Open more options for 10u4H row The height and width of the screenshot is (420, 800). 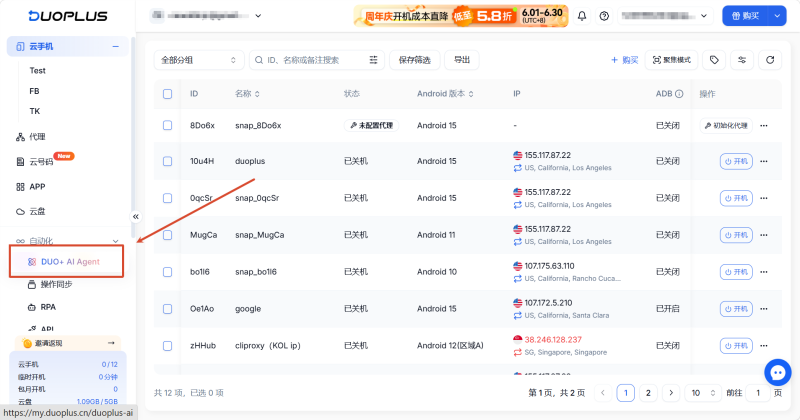pyautogui.click(x=764, y=161)
